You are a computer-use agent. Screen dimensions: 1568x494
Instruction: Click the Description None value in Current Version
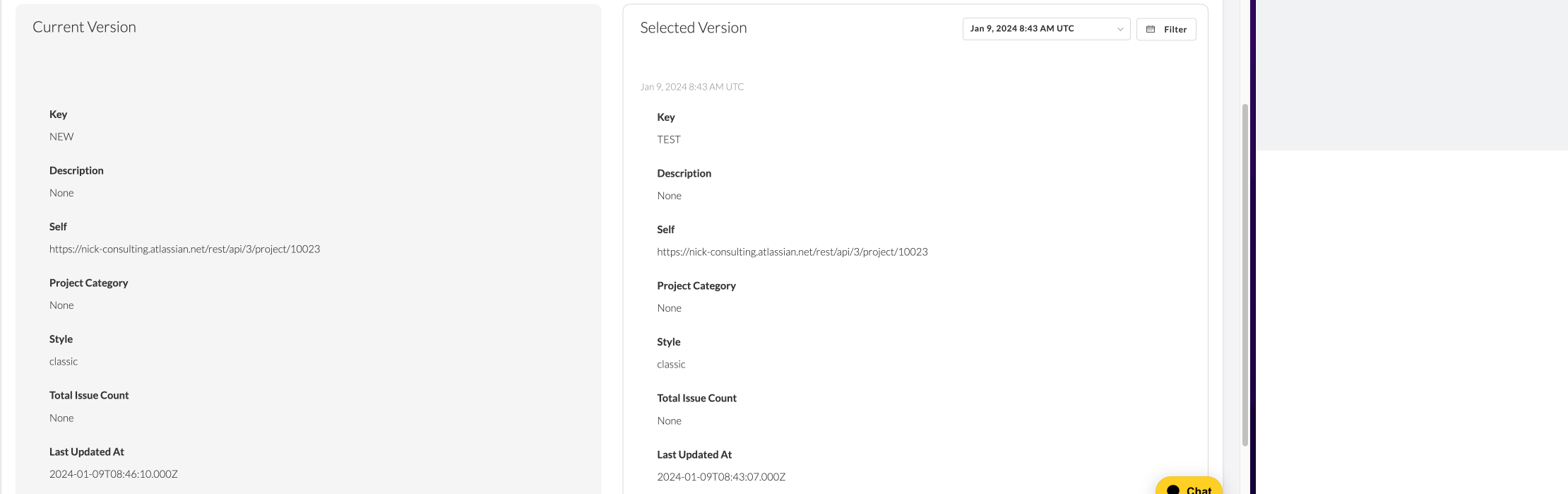click(61, 192)
